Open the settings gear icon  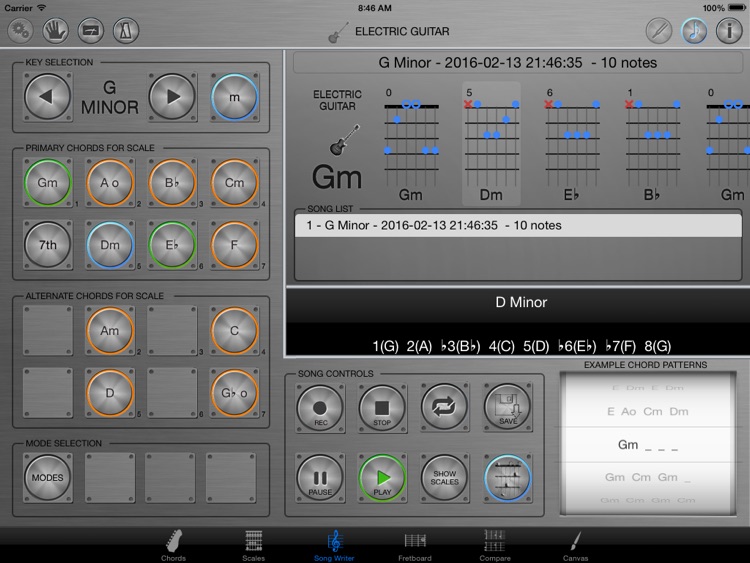20,30
